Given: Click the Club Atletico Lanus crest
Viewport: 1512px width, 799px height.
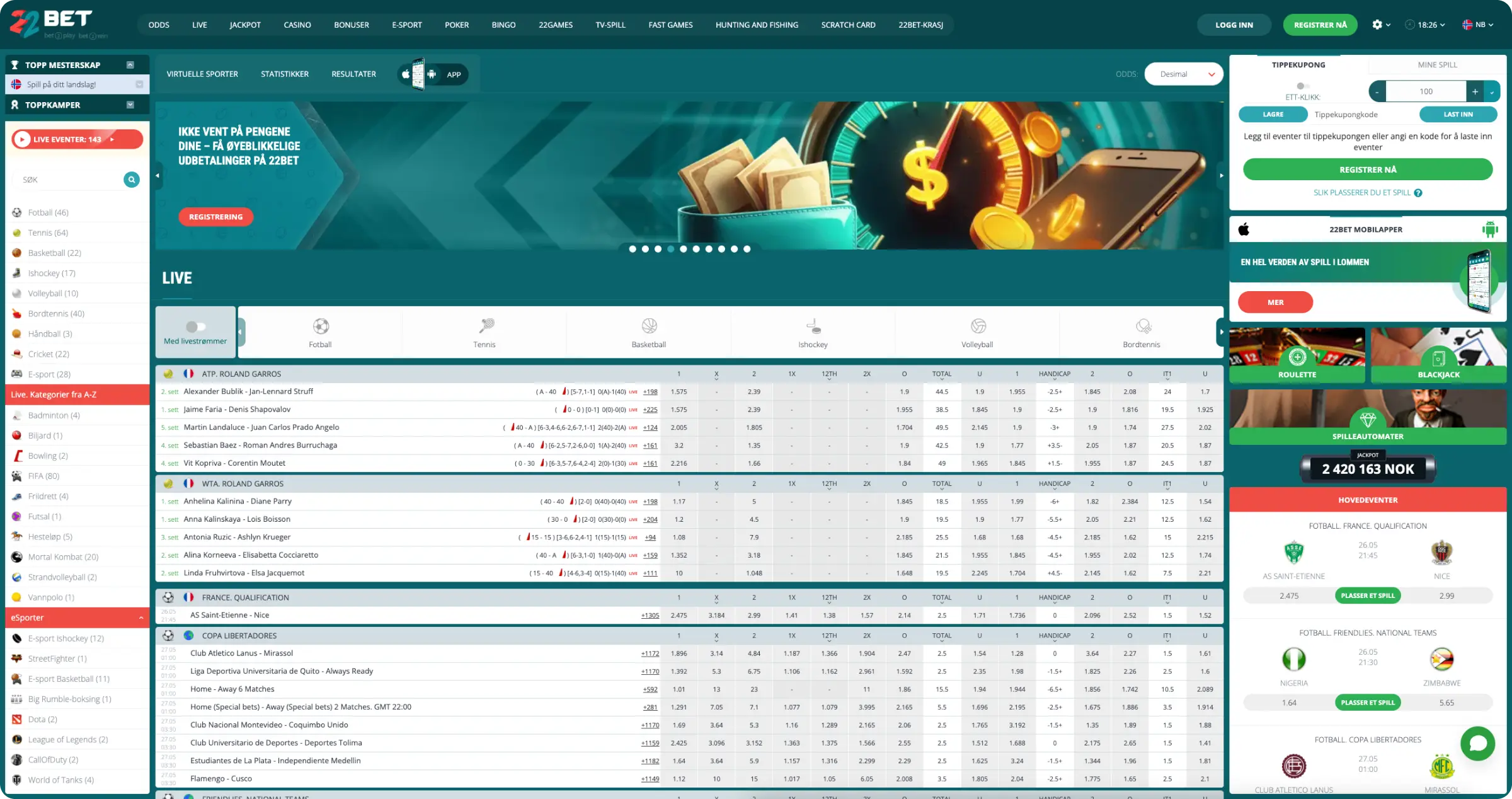Looking at the screenshot, I should pos(1294,766).
